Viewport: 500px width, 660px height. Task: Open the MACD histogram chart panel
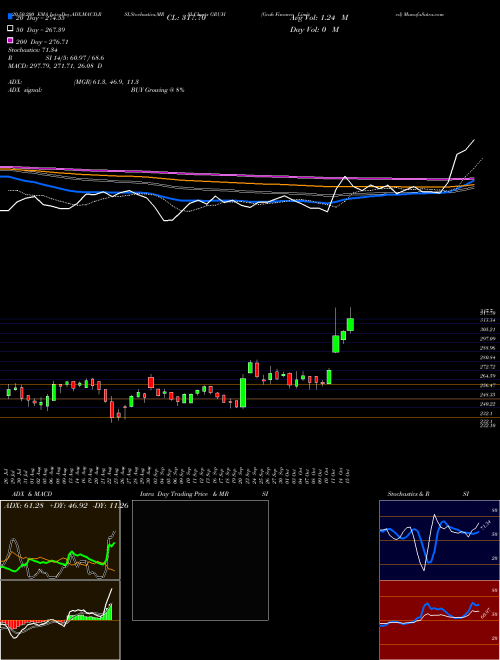60,620
